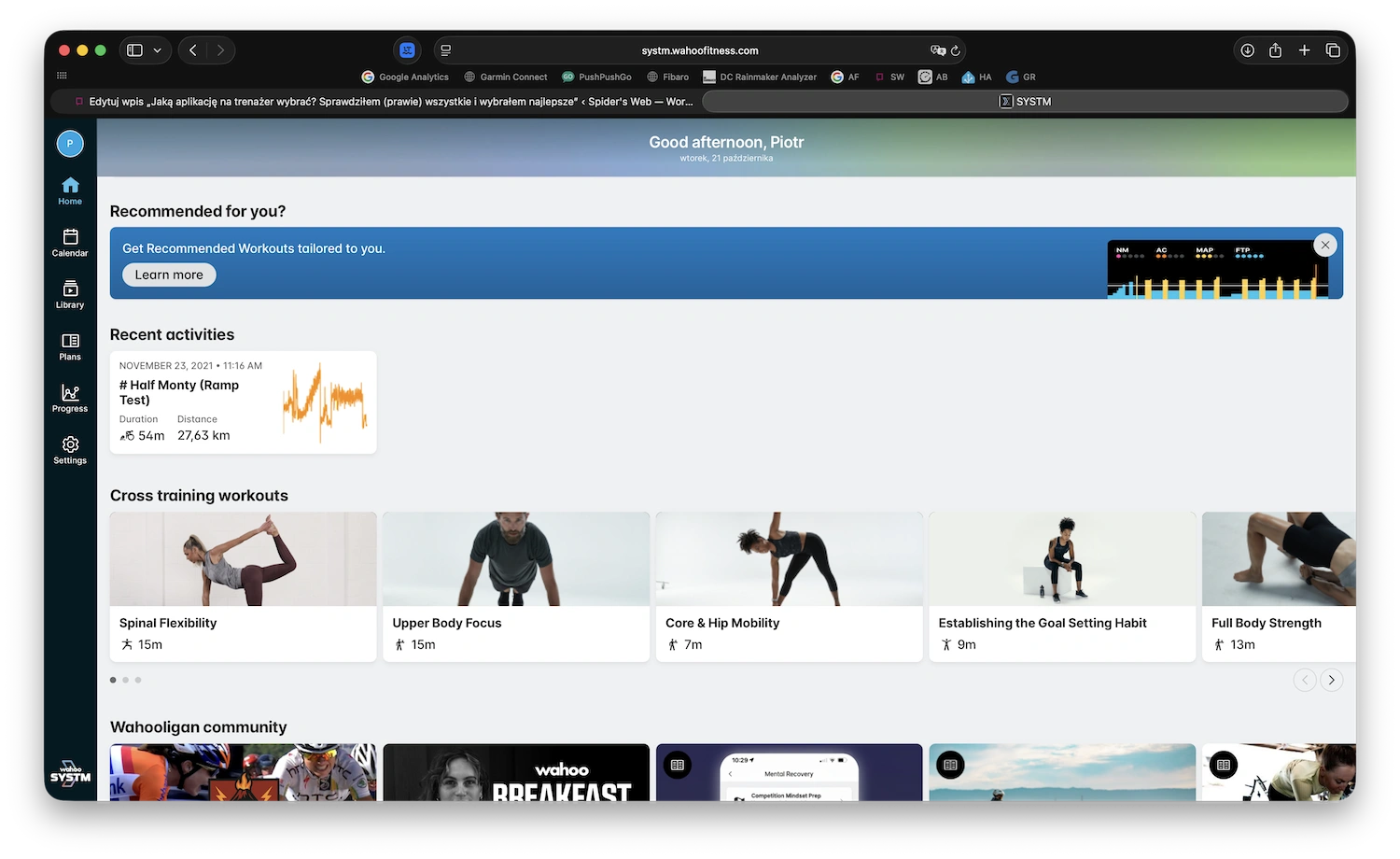1400x859 pixels.
Task: Go to training Plans
Action: coord(70,346)
